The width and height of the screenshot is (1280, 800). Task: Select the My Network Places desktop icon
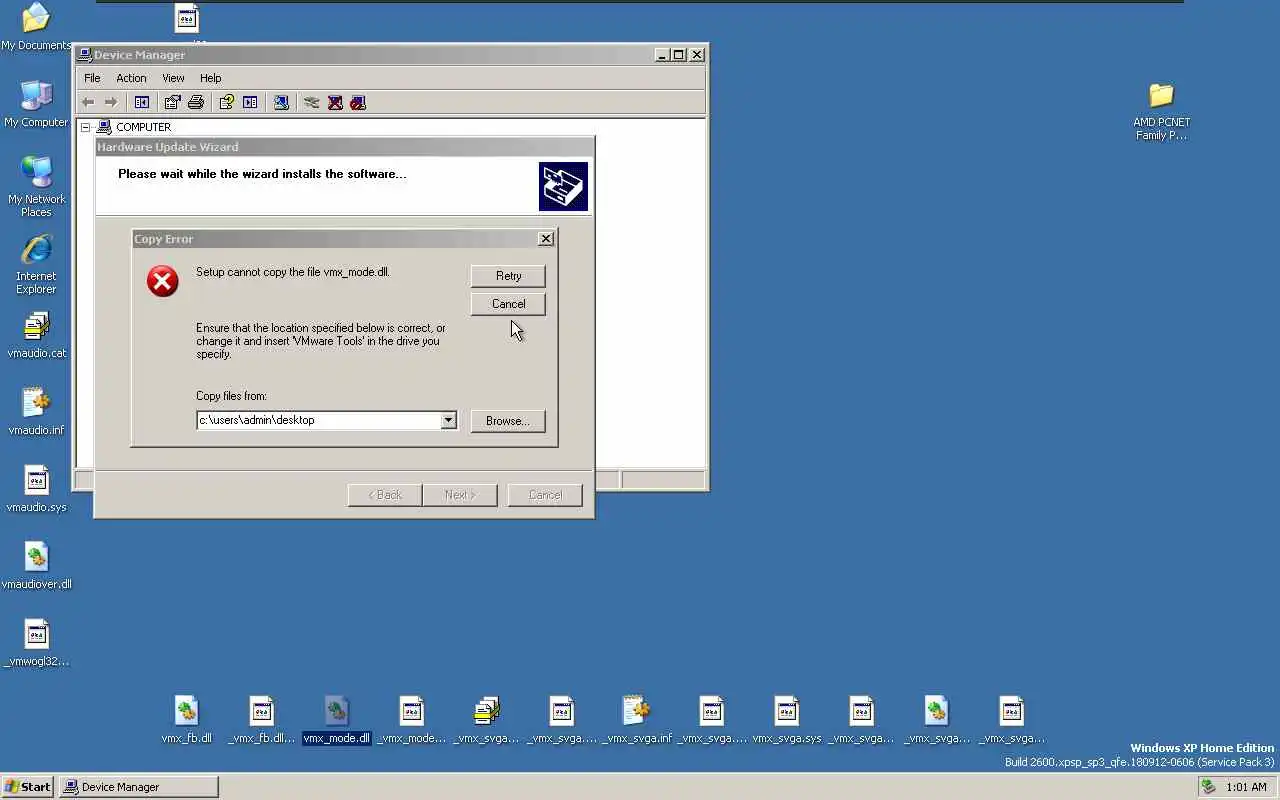click(36, 187)
